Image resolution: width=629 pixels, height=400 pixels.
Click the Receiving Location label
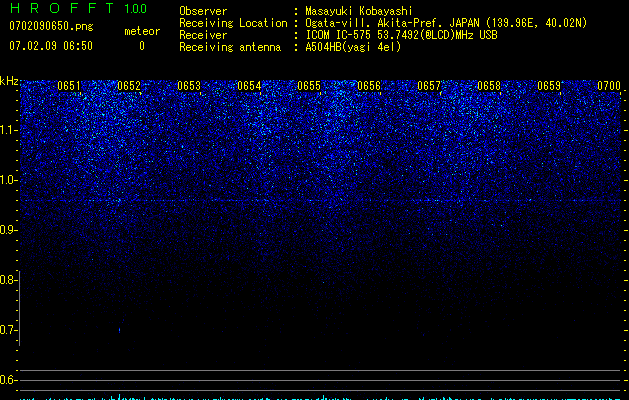coord(233,23)
